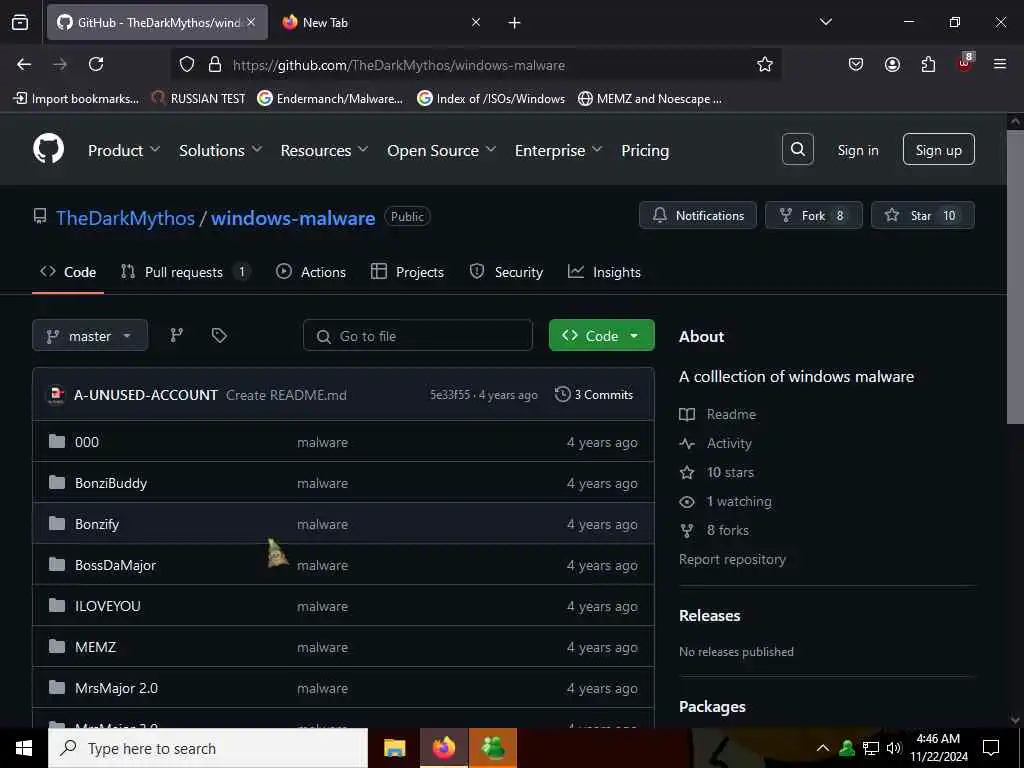Expand the Resources menu
The width and height of the screenshot is (1024, 768).
(x=325, y=150)
